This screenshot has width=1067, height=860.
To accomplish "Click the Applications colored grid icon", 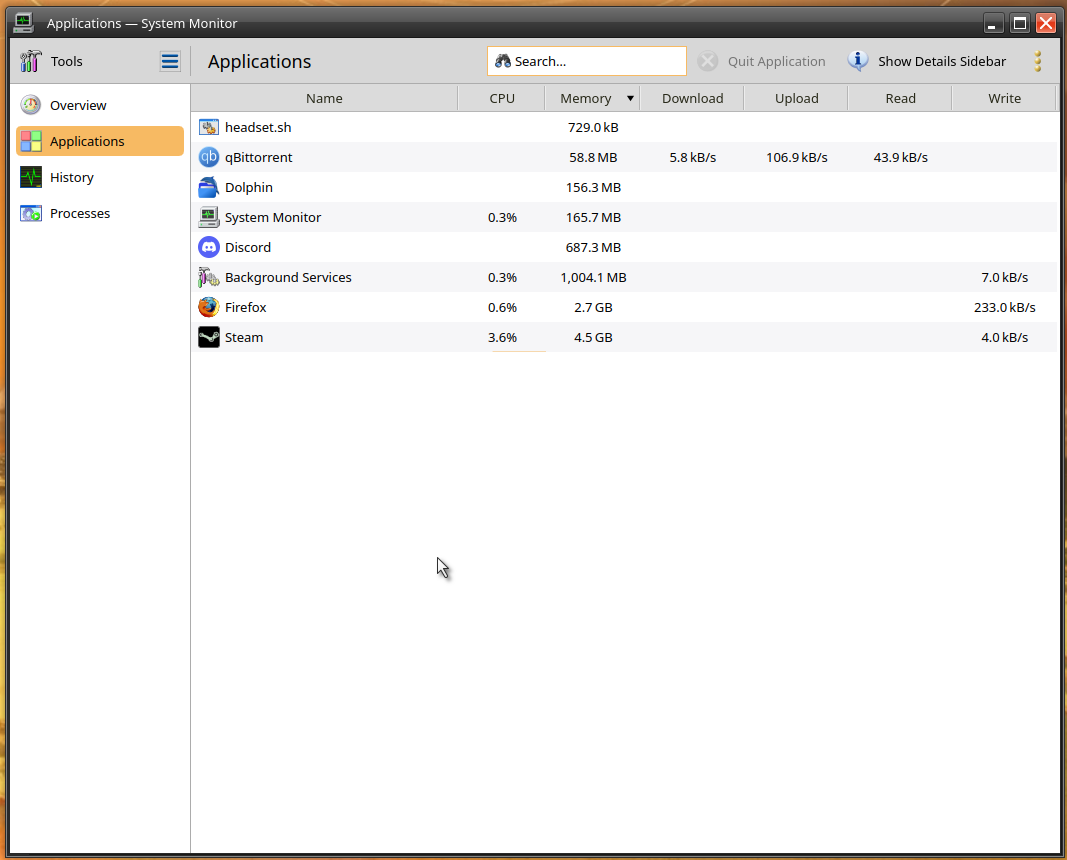I will click(31, 141).
